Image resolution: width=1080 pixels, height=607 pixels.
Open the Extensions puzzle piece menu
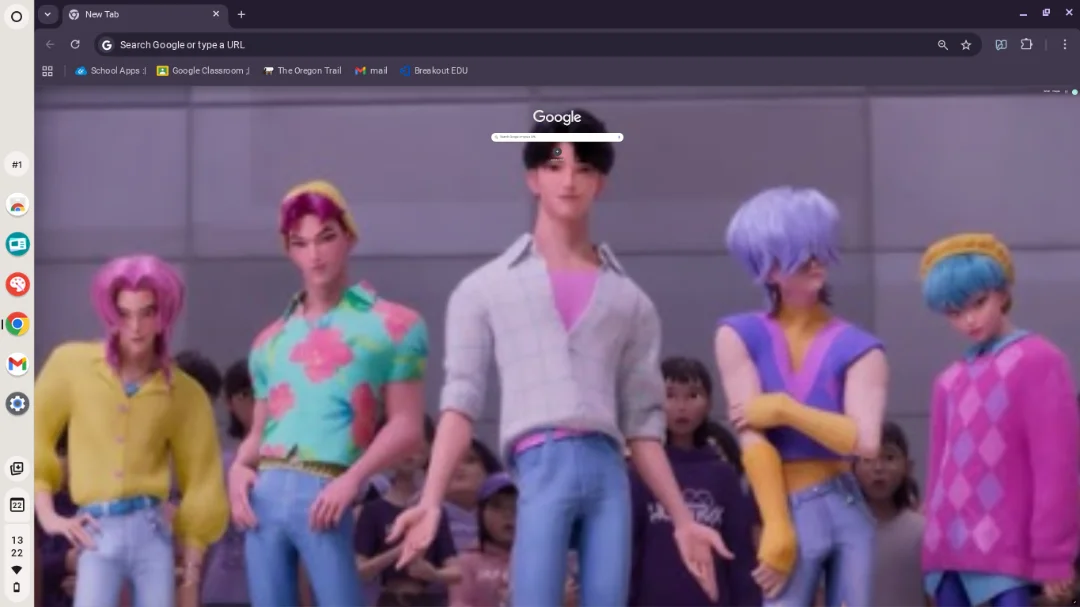click(1026, 45)
